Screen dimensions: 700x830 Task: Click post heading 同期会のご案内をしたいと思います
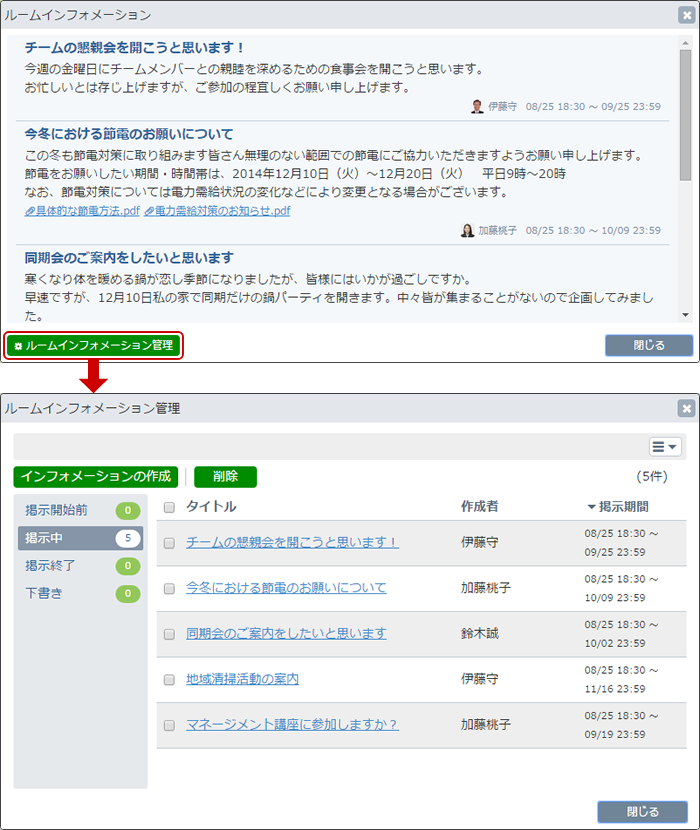[x=129, y=258]
